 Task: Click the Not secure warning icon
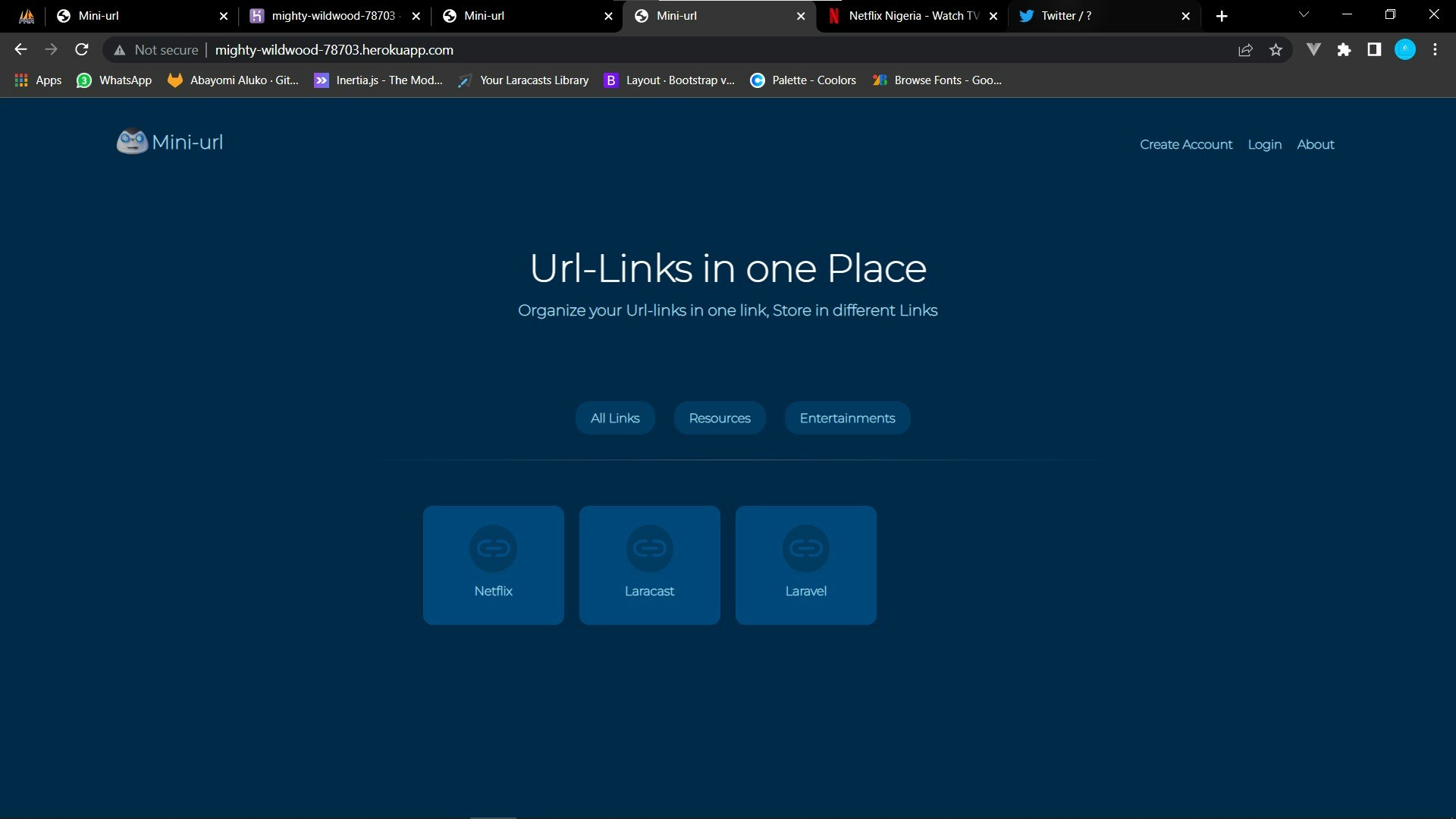[119, 50]
